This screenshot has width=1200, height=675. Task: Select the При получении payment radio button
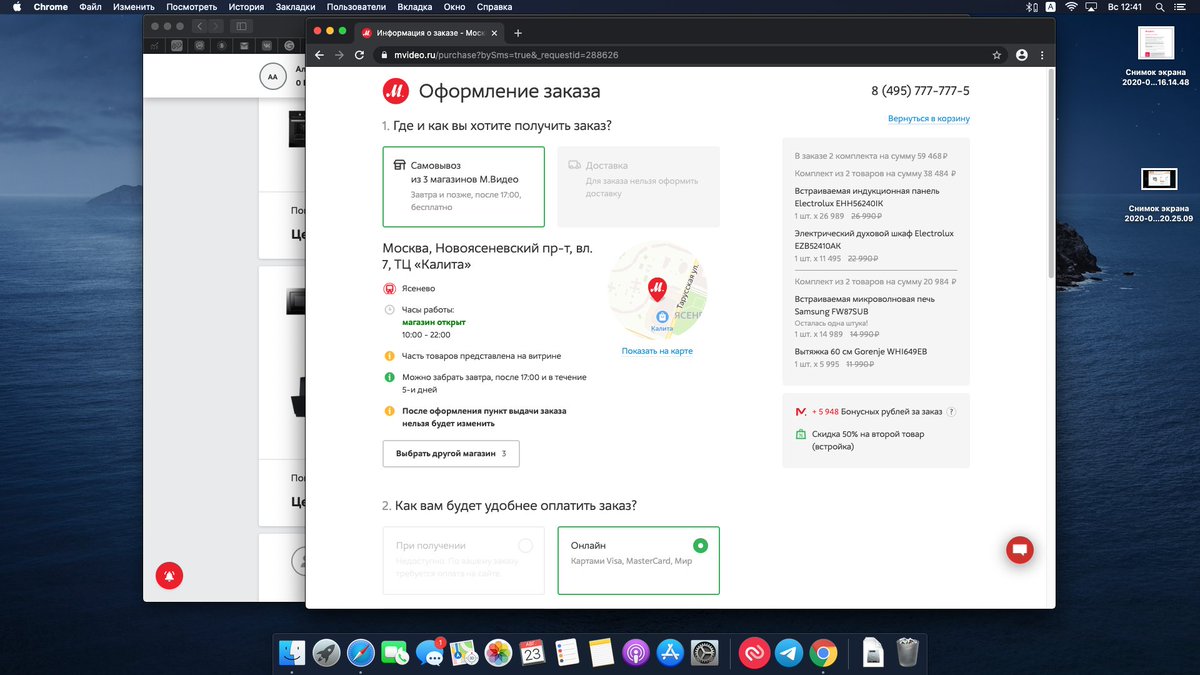pyautogui.click(x=525, y=546)
